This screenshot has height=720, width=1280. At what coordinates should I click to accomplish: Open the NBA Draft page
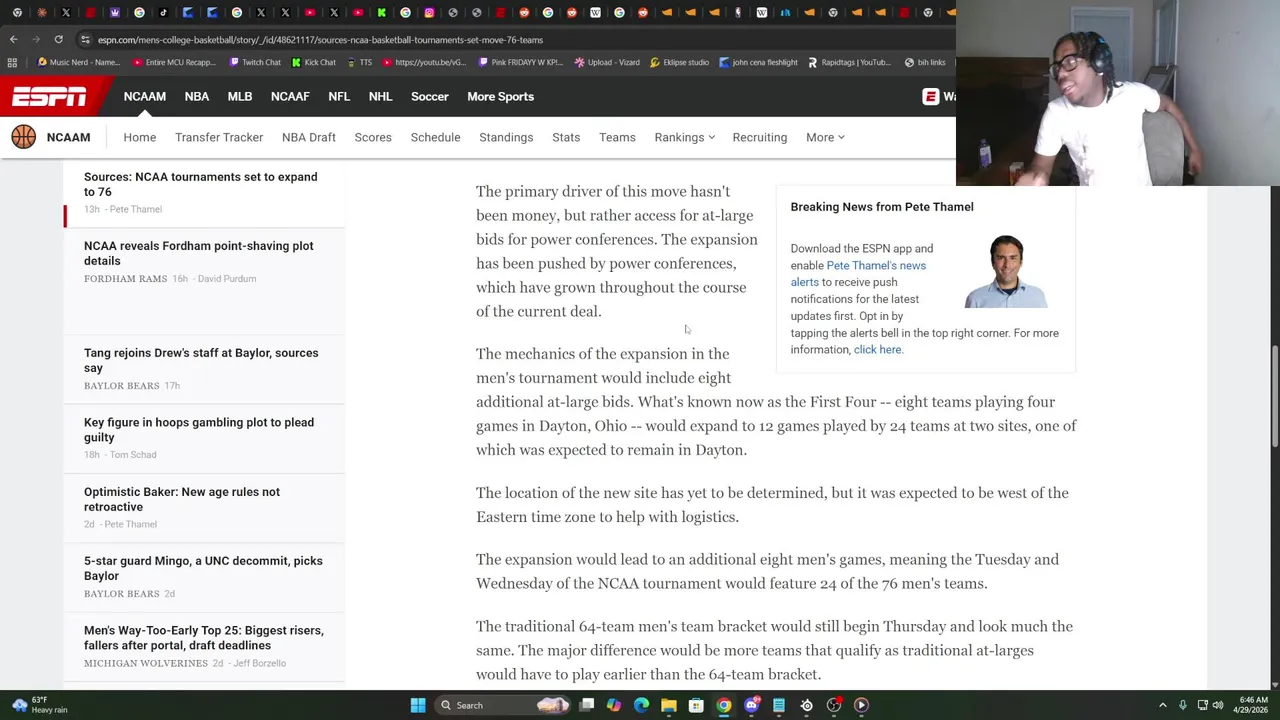pyautogui.click(x=309, y=137)
